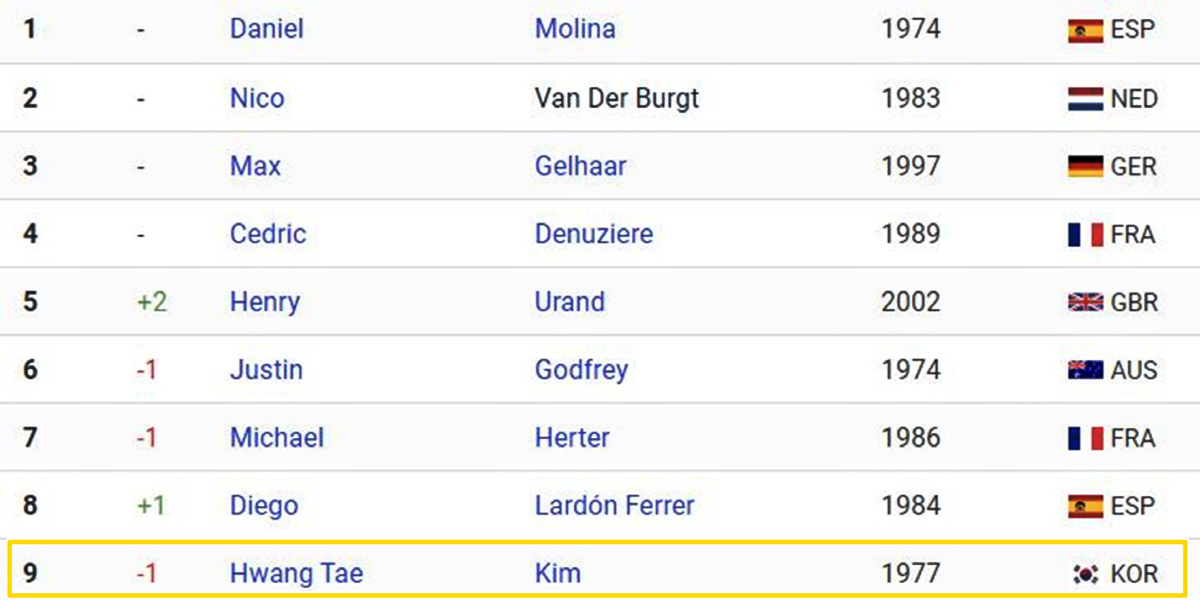Open the Molina surname link

click(x=575, y=29)
